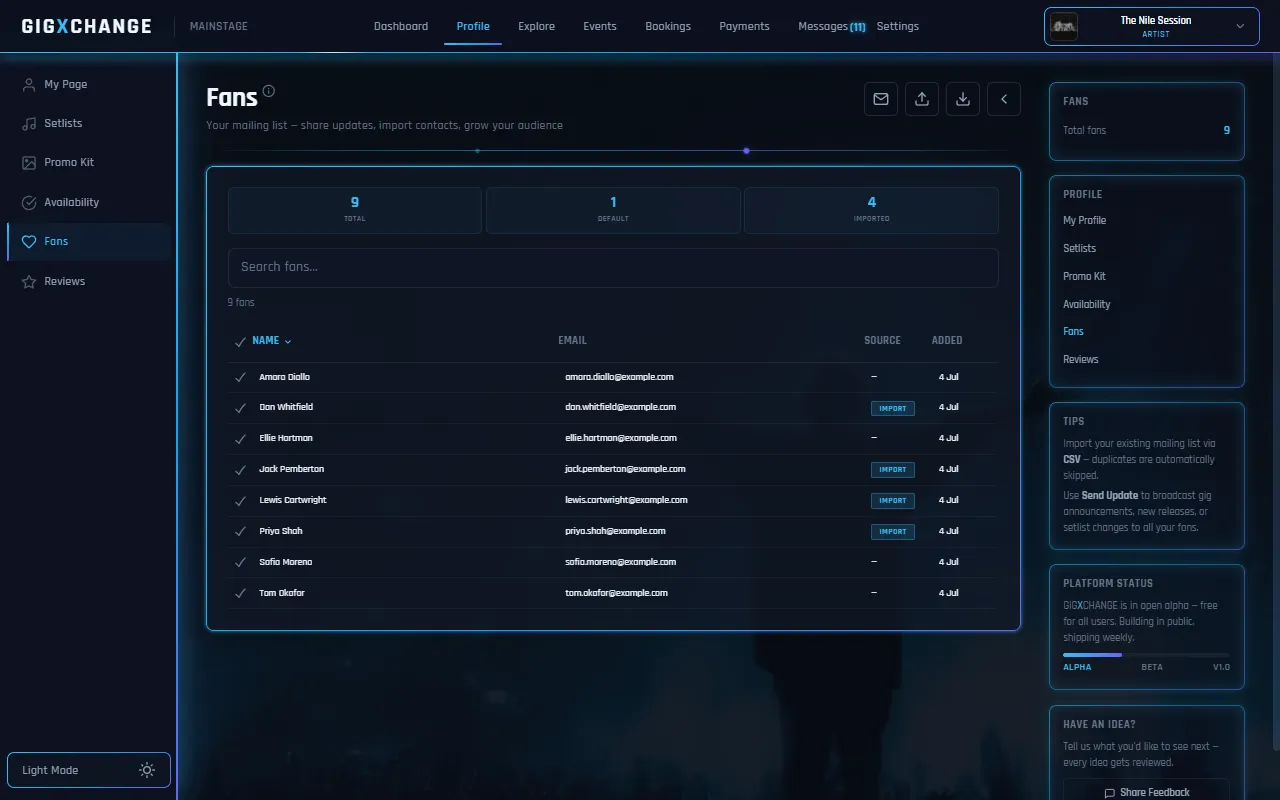
Task: Click the MAINSTAGE label in header
Action: point(218,26)
